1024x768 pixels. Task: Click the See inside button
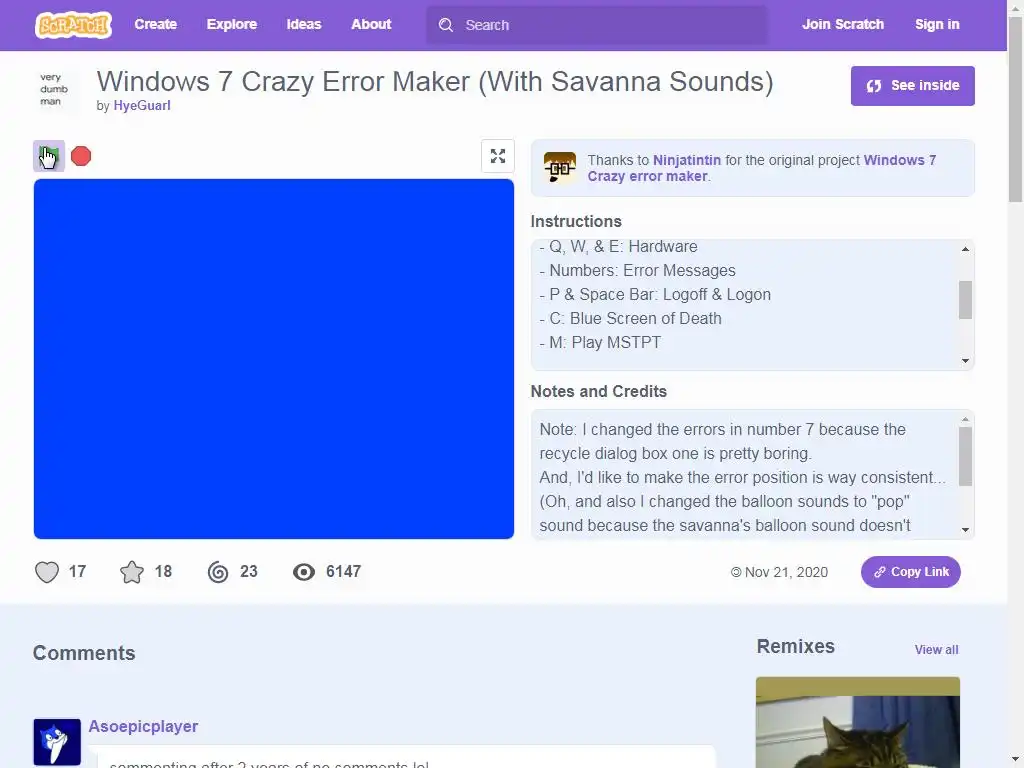pyautogui.click(x=912, y=86)
